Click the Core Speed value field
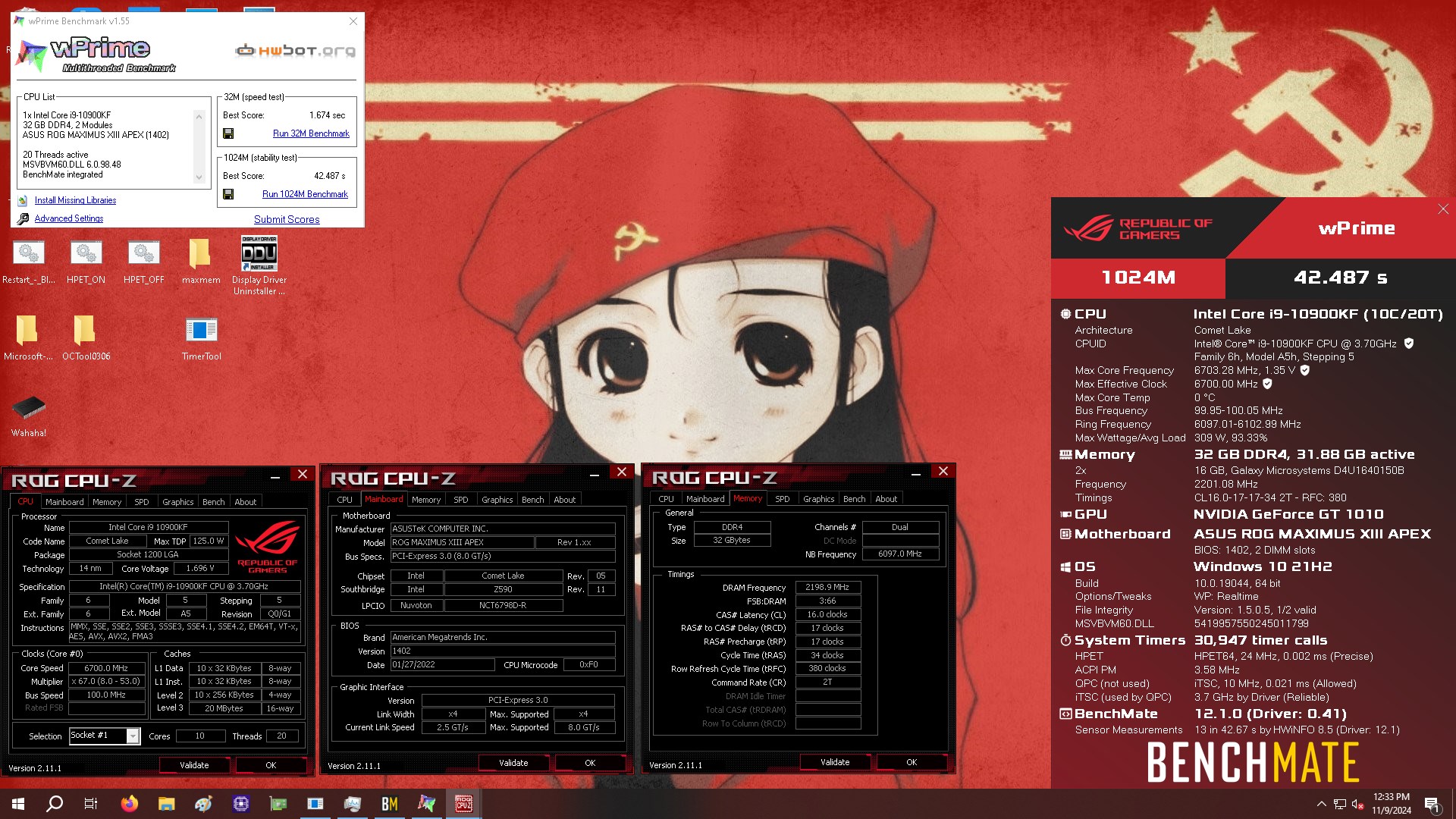This screenshot has height=819, width=1456. (106, 668)
